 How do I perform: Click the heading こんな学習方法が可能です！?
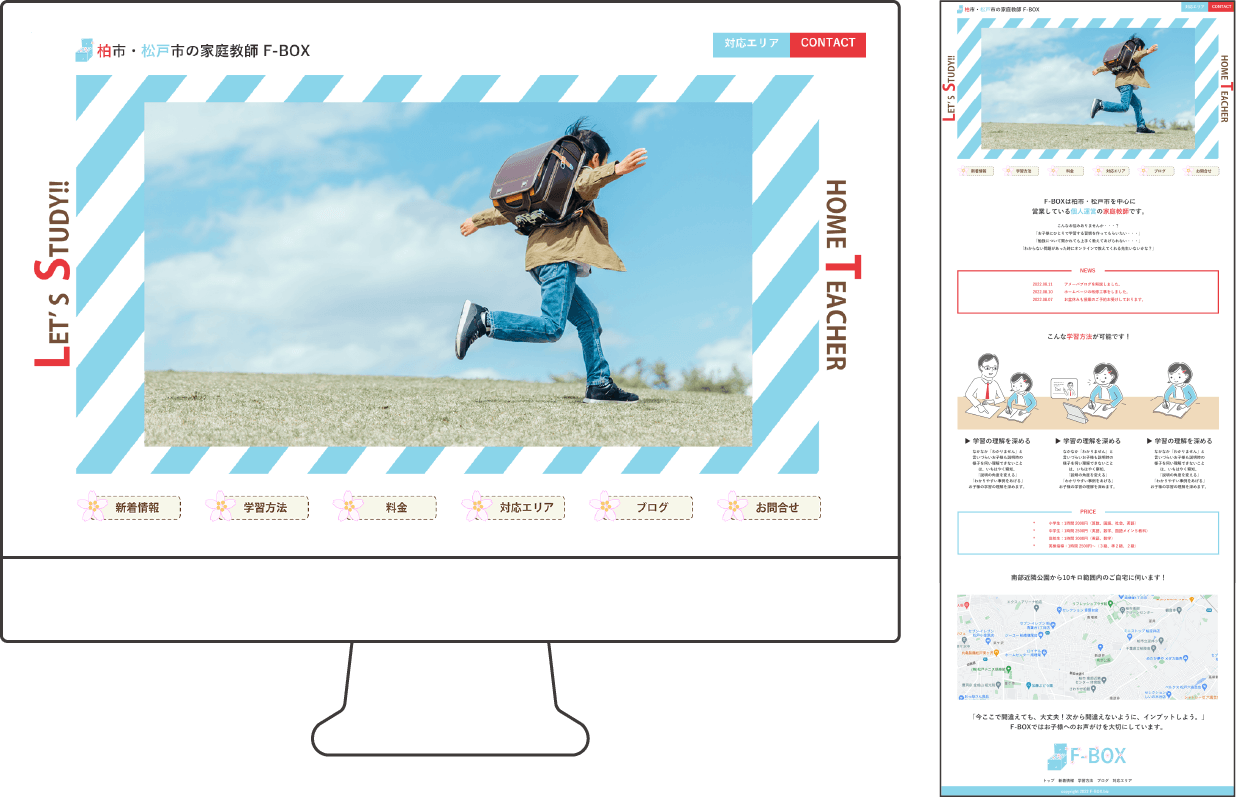pyautogui.click(x=1088, y=337)
